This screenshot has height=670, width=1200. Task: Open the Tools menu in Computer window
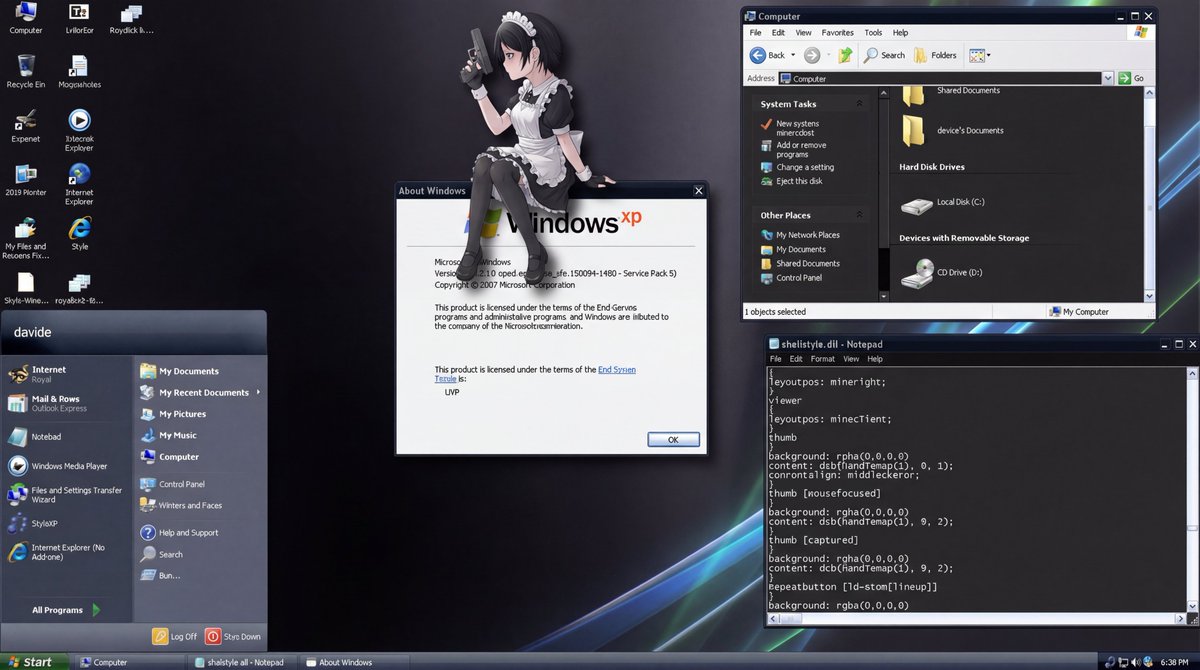pos(873,33)
